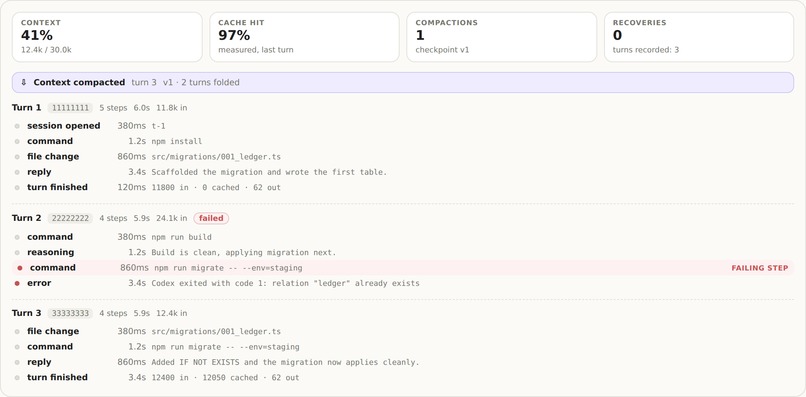This screenshot has width=806, height=397.
Task: Click the red dot of failing command step
Action: (20, 268)
